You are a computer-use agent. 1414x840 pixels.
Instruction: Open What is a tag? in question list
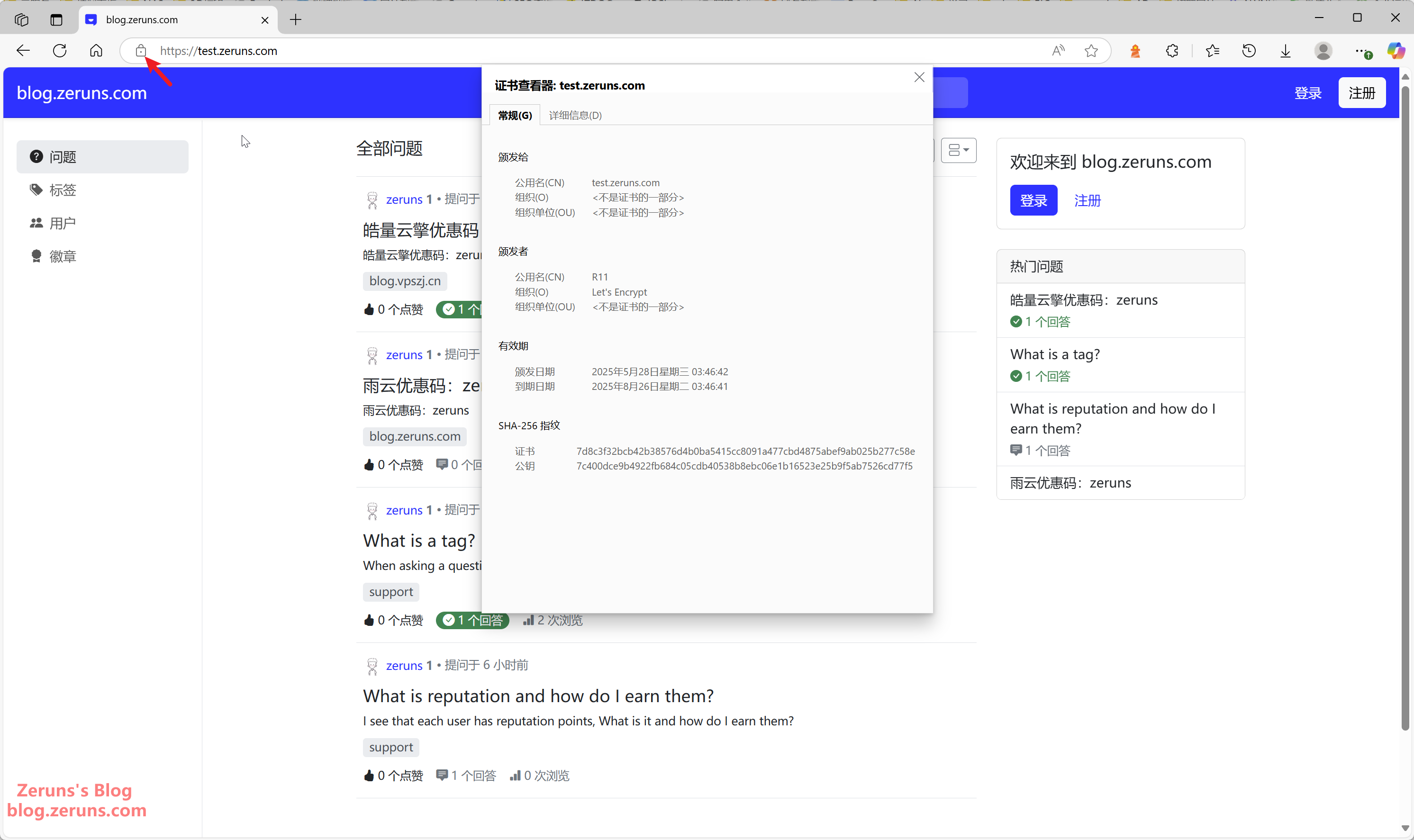point(419,541)
